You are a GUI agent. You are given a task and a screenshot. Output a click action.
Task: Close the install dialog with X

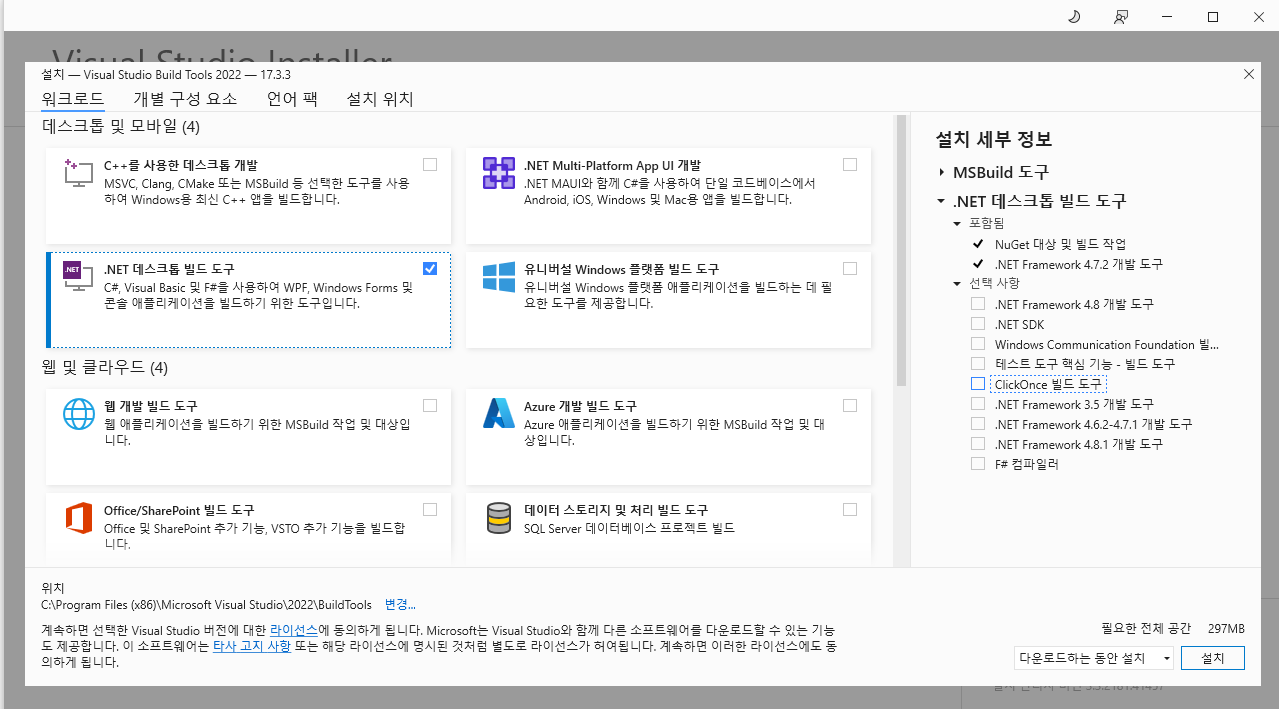pyautogui.click(x=1248, y=74)
